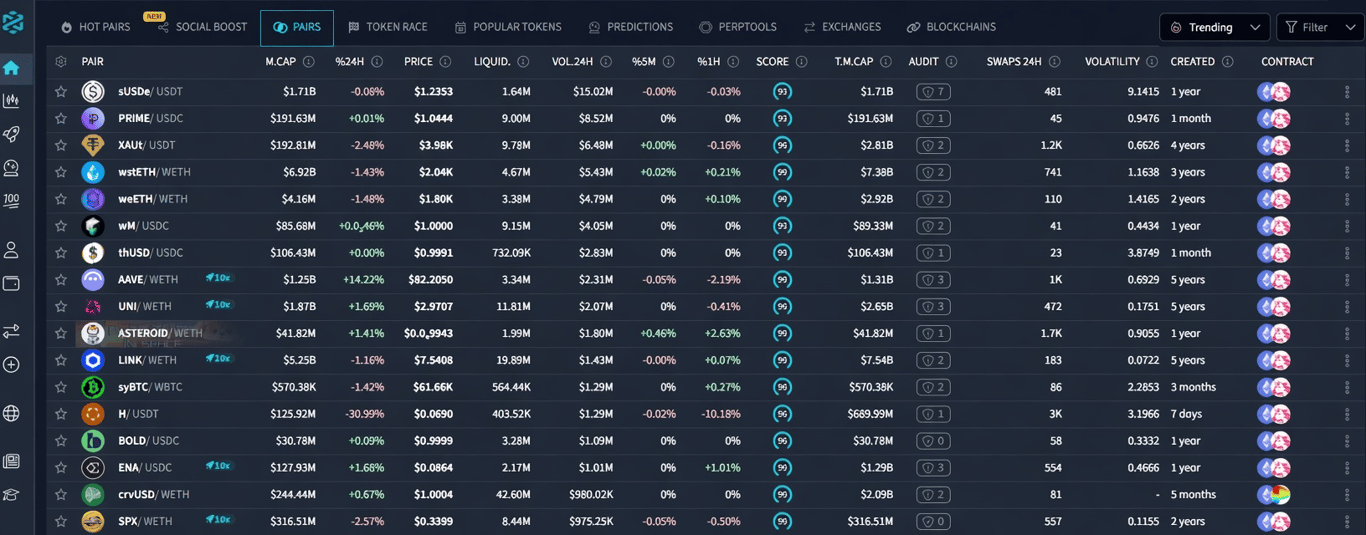Click the 10x leverage badge for LINK
Image resolution: width=1366 pixels, height=535 pixels.
219,358
